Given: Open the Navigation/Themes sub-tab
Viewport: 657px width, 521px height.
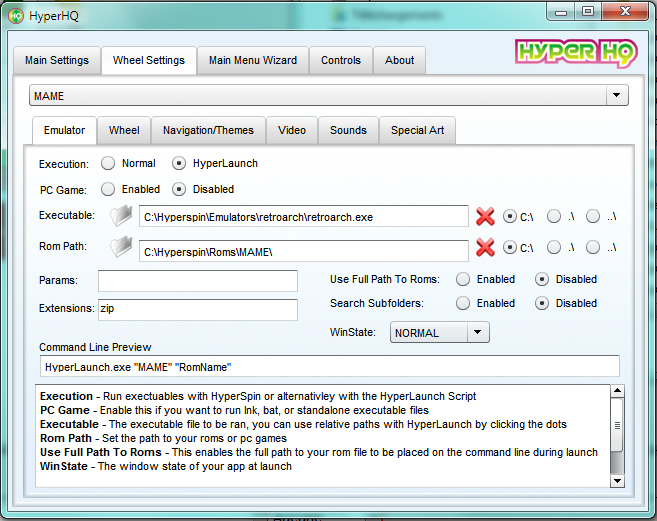Looking at the screenshot, I should point(208,130).
